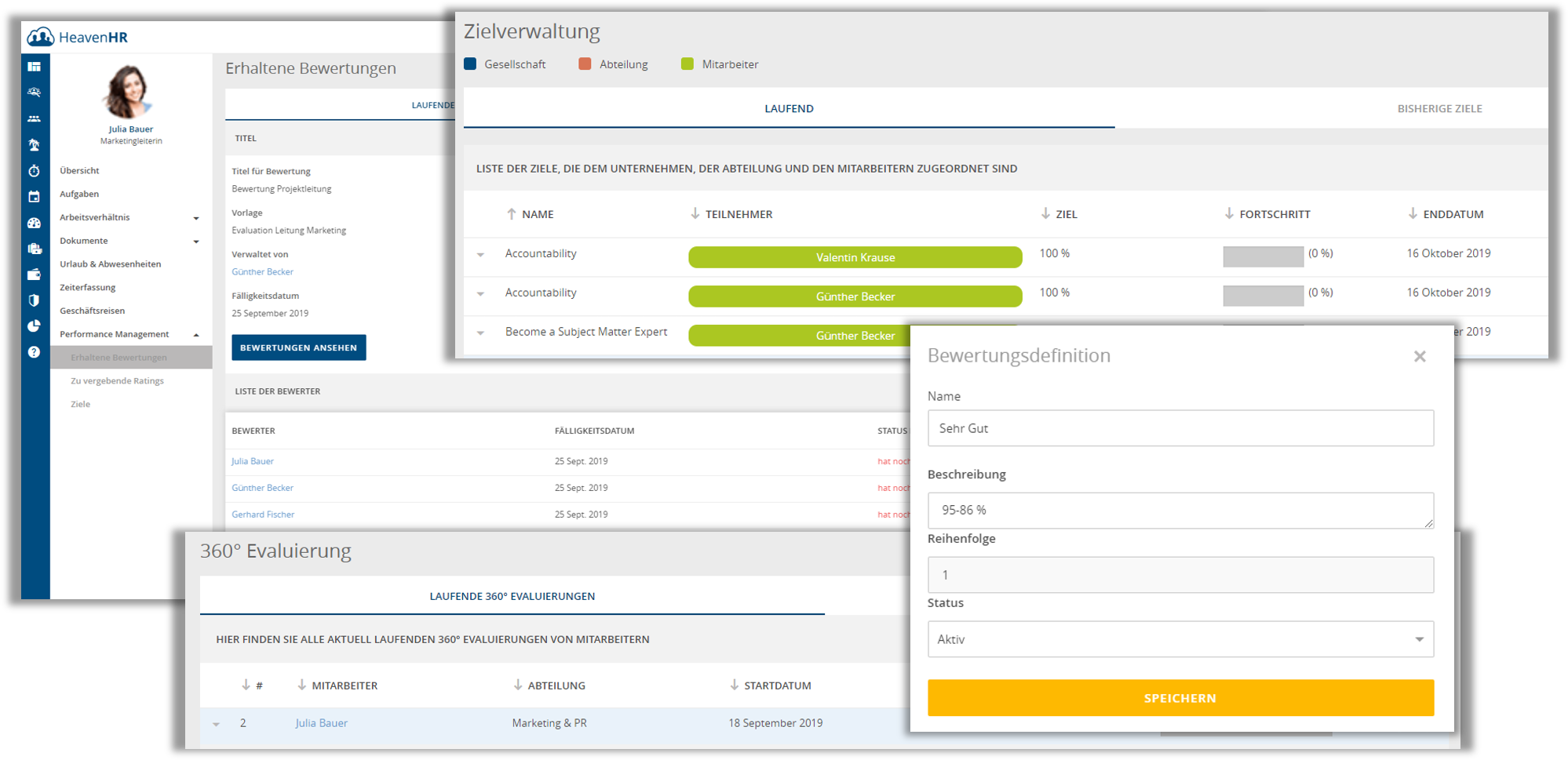The height and width of the screenshot is (760, 1568).
Task: Sort goals by ENDDATUM arrow icon
Action: click(x=1413, y=213)
